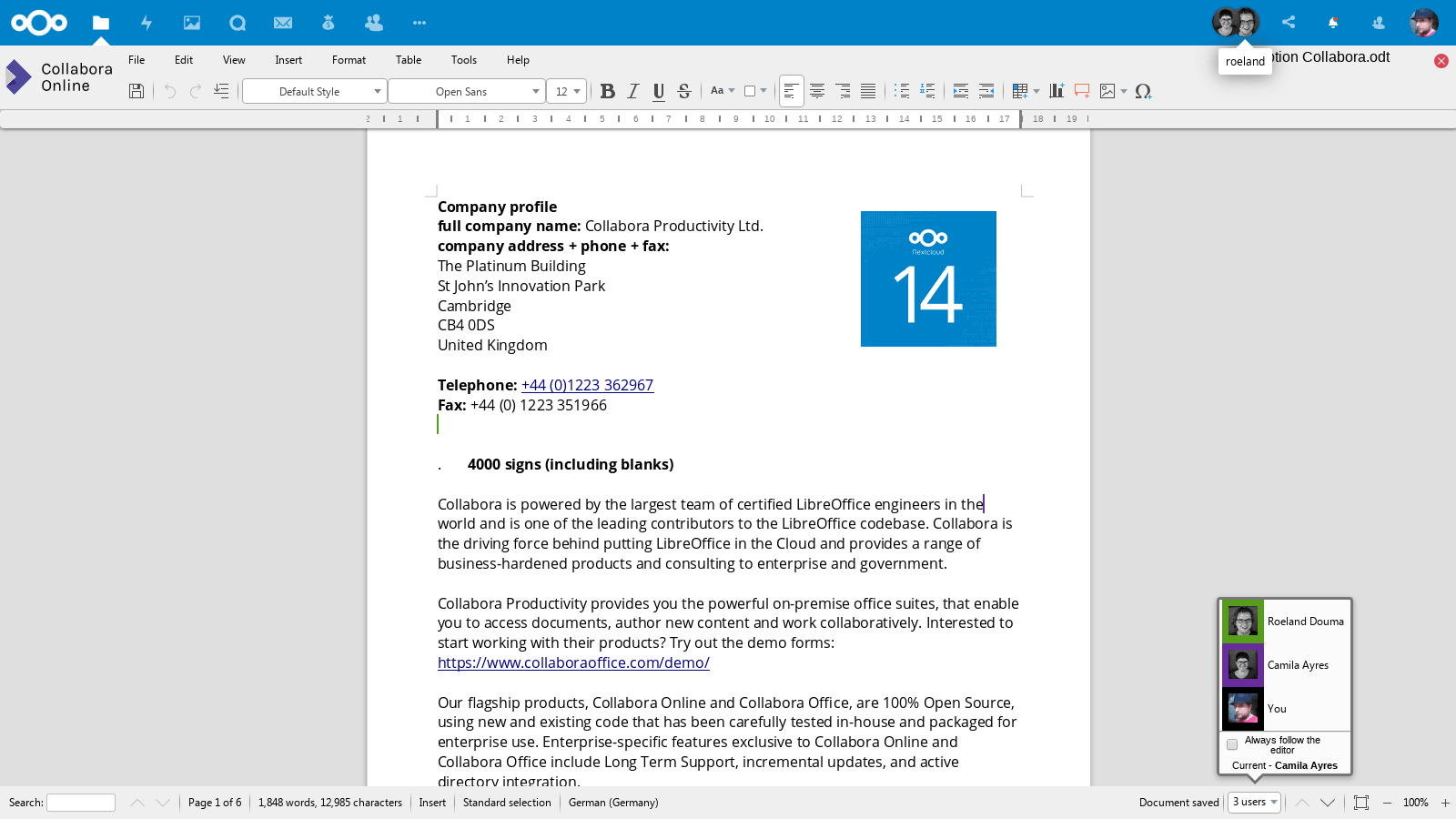The width and height of the screenshot is (1456, 819).
Task: Open the Edit menu
Action: coord(184,60)
